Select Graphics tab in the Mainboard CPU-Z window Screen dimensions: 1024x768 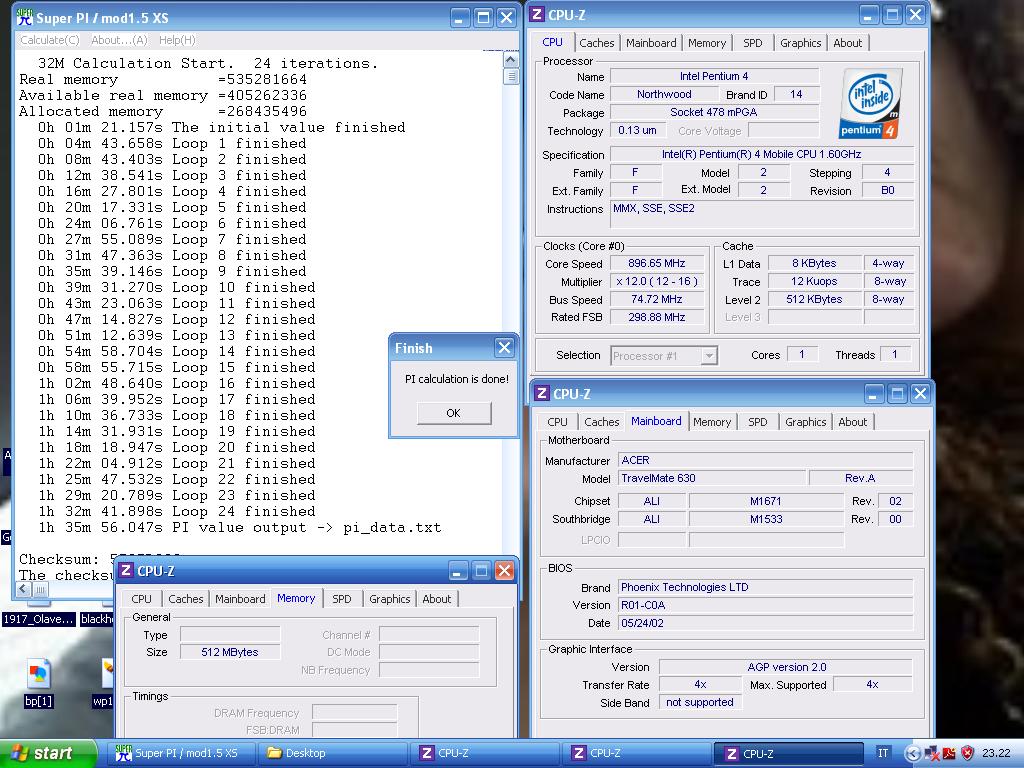[x=805, y=423]
